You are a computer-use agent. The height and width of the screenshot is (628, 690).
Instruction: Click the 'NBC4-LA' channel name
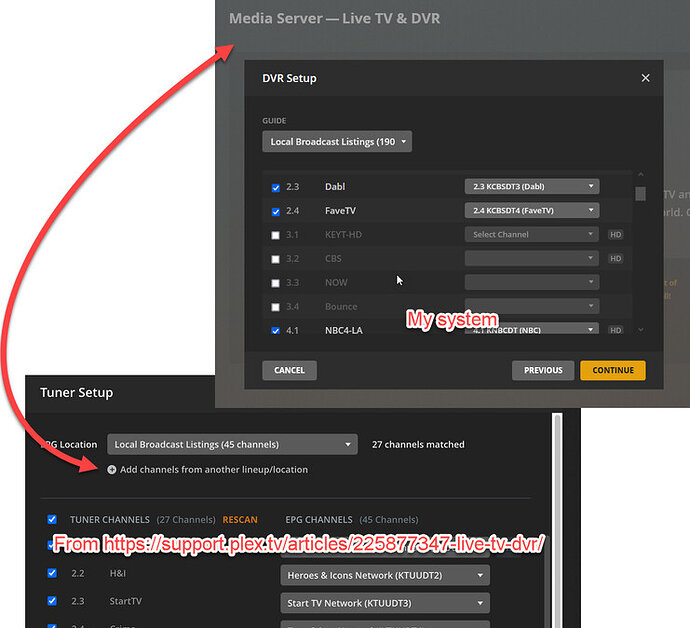(344, 331)
